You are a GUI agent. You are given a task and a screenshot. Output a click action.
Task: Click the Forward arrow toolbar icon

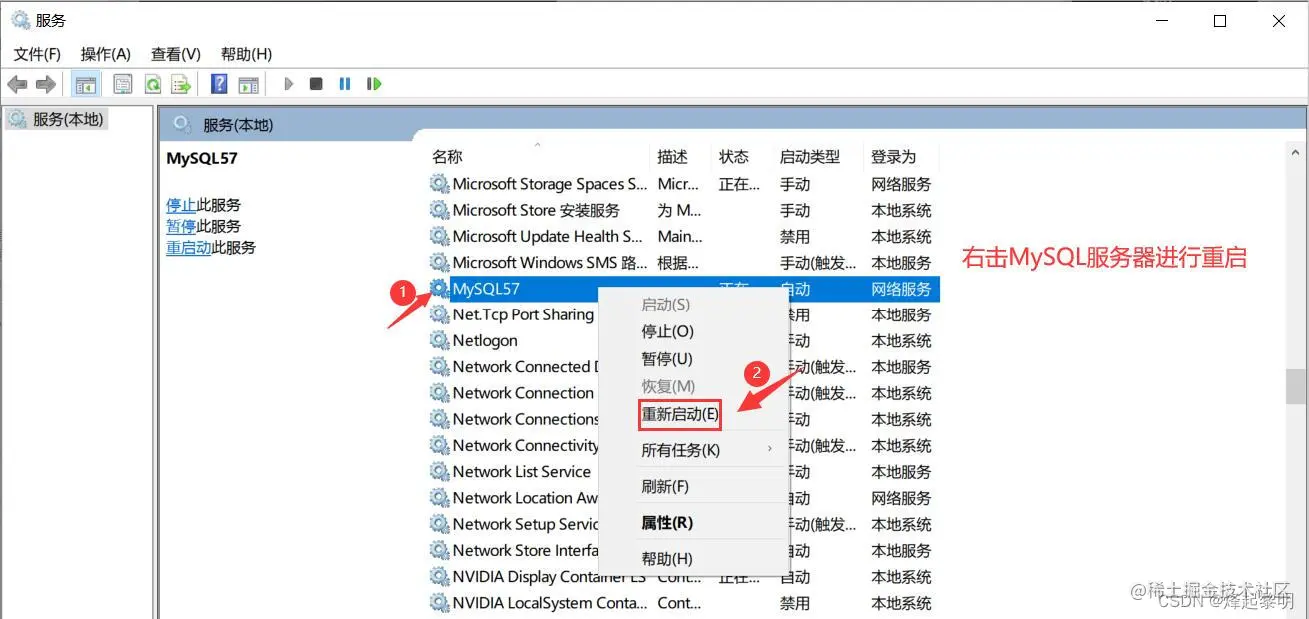[x=46, y=84]
